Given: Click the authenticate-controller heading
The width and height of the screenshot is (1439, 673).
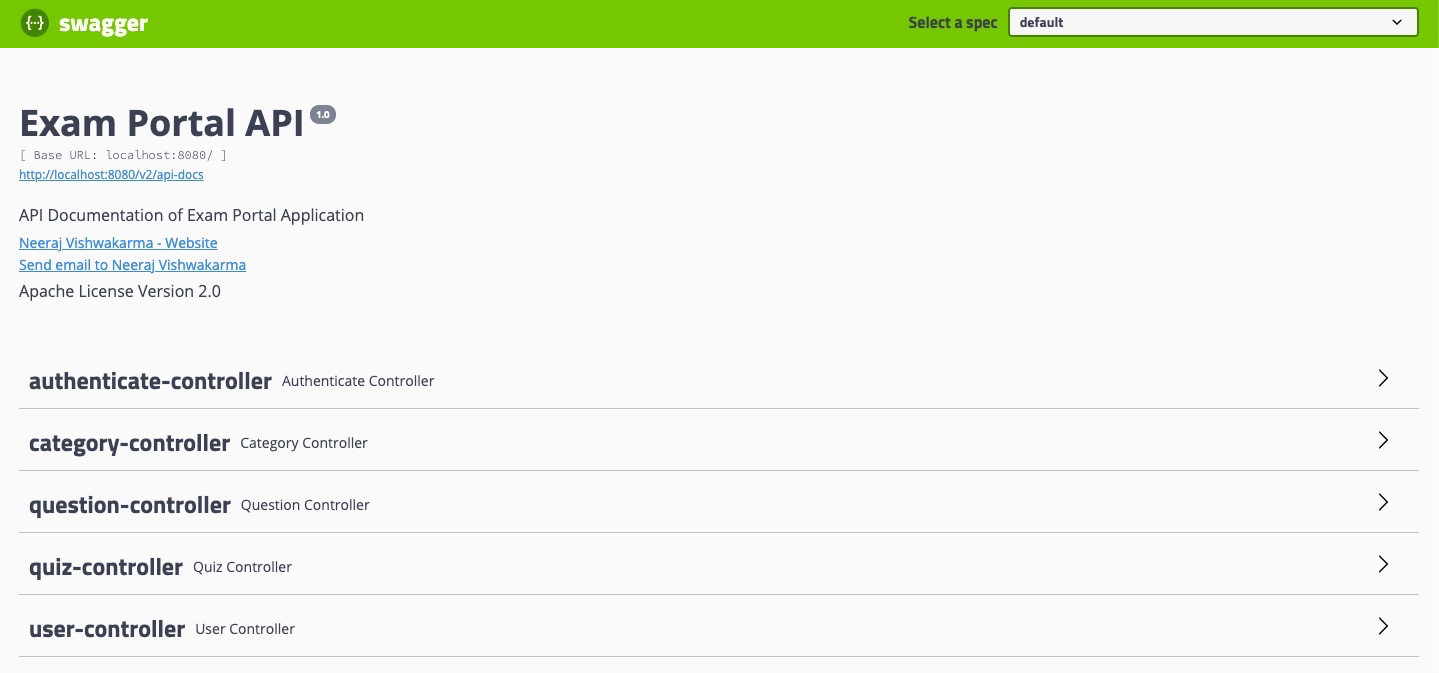Looking at the screenshot, I should pyautogui.click(x=150, y=381).
